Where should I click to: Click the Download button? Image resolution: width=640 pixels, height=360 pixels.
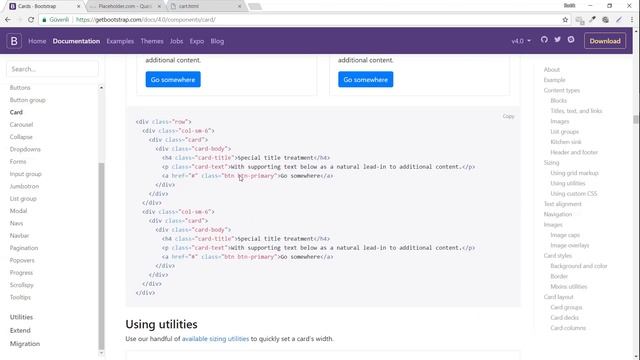[605, 41]
